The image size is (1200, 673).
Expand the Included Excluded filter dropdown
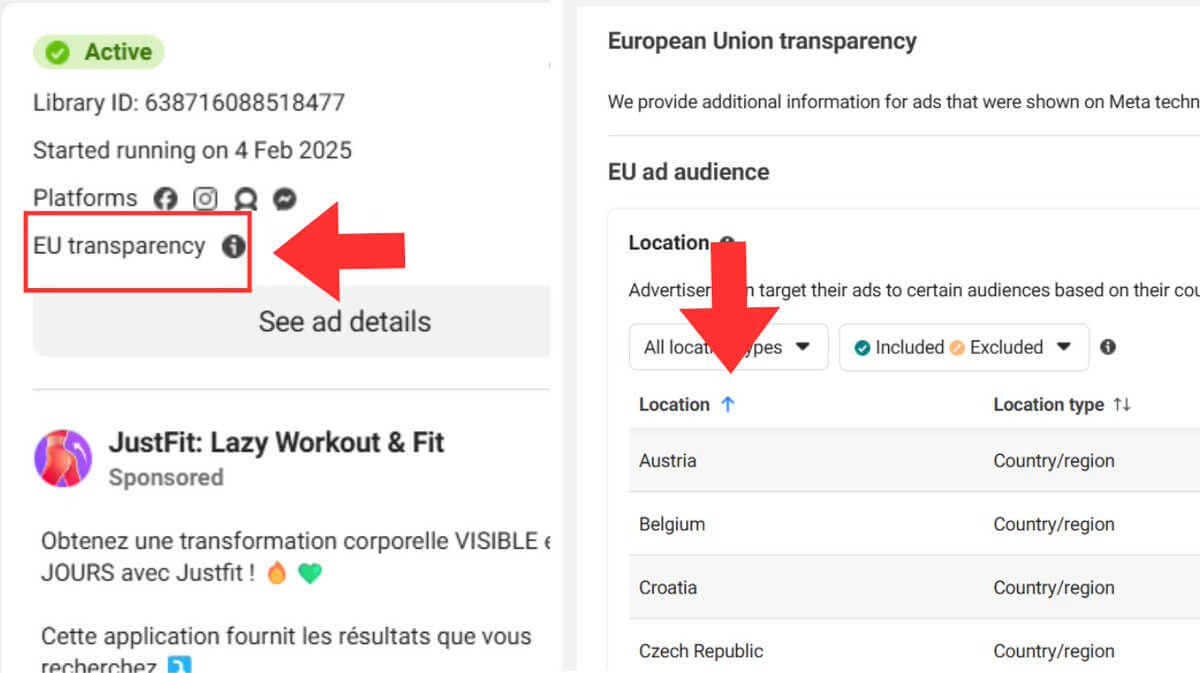(x=964, y=347)
